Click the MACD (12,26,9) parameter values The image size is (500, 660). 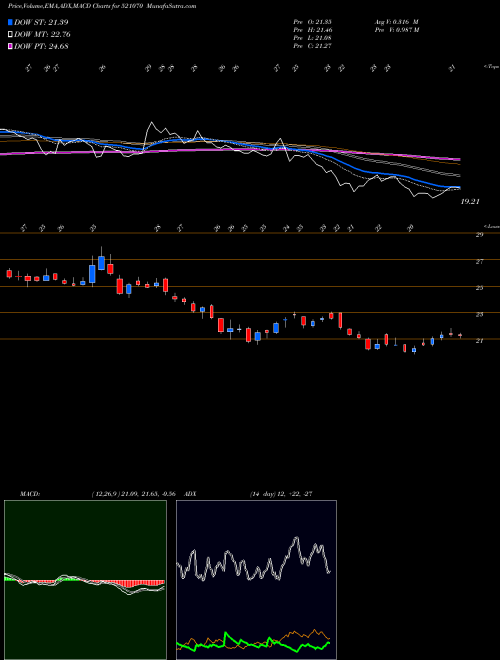point(133,494)
